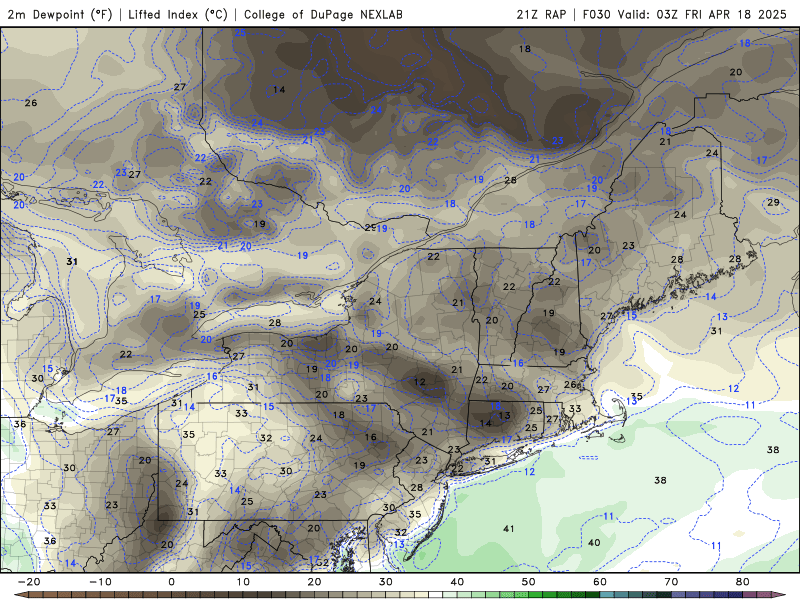The height and width of the screenshot is (600, 800).
Task: Click the 80 label on the color scale
Action: click(743, 582)
